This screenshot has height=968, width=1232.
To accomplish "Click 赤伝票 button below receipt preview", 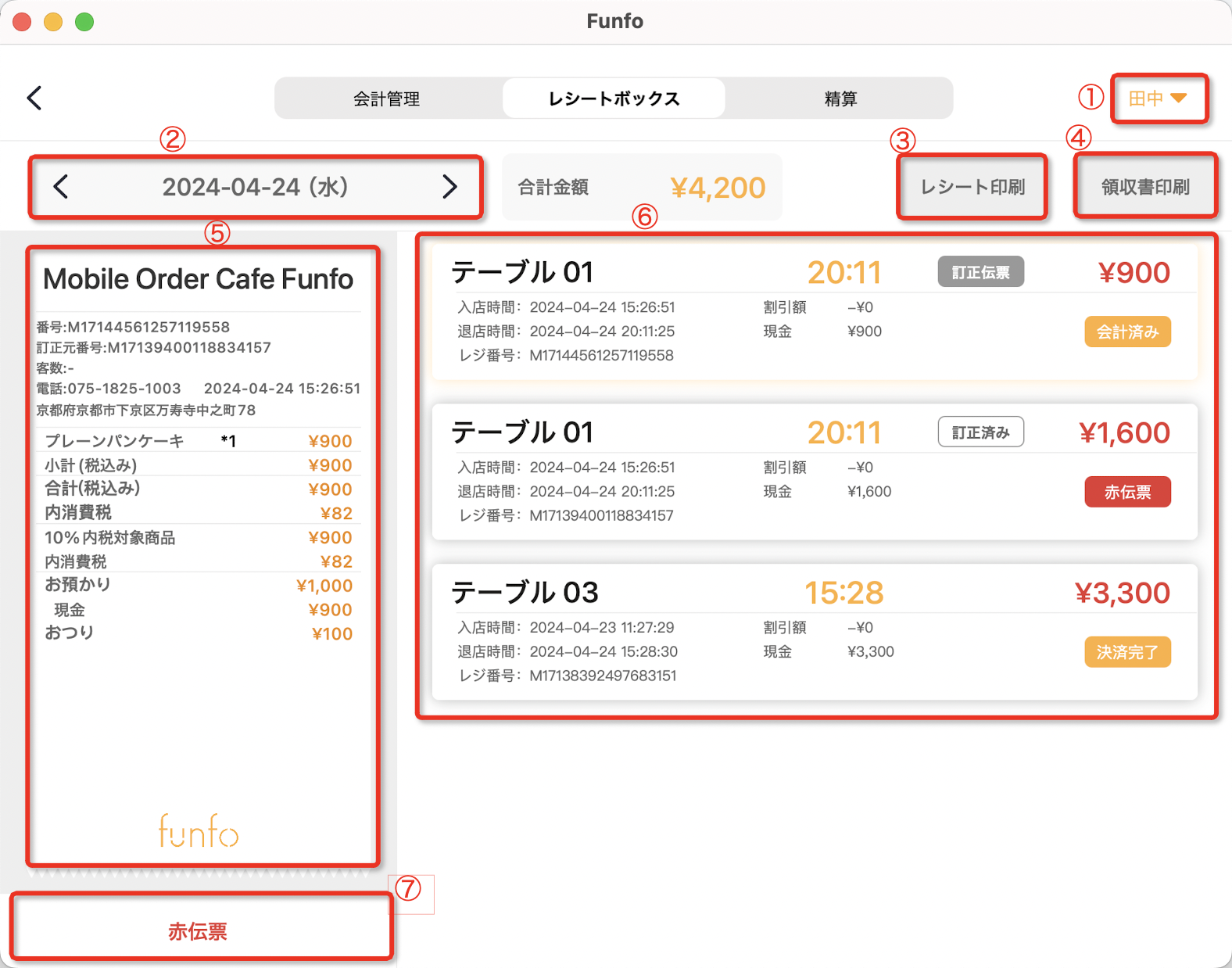I will pyautogui.click(x=199, y=931).
